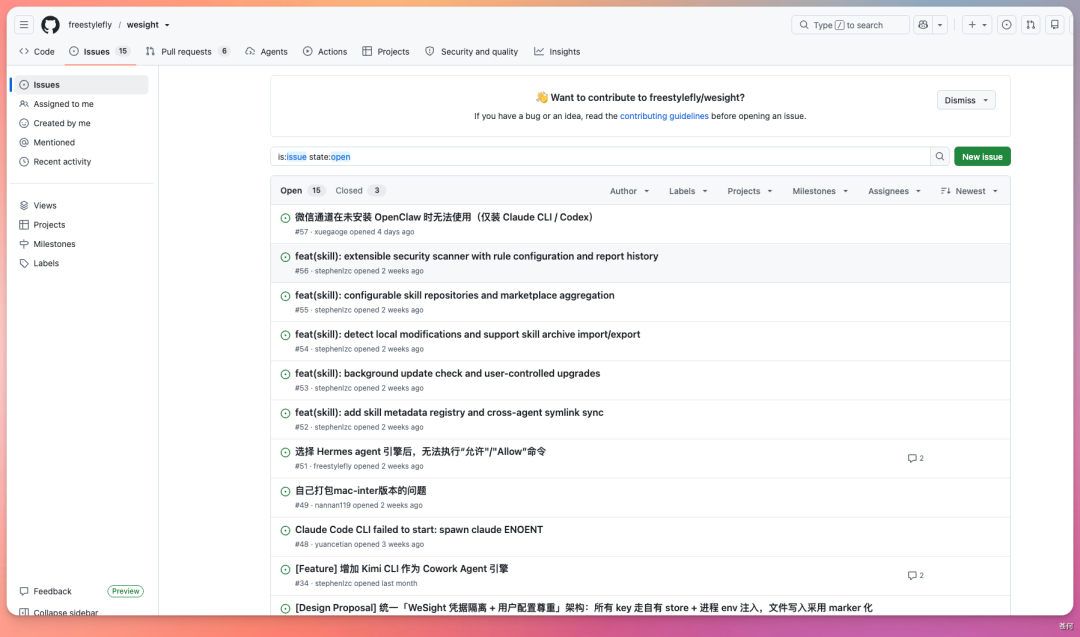Switch to the Agents tab

(x=267, y=52)
